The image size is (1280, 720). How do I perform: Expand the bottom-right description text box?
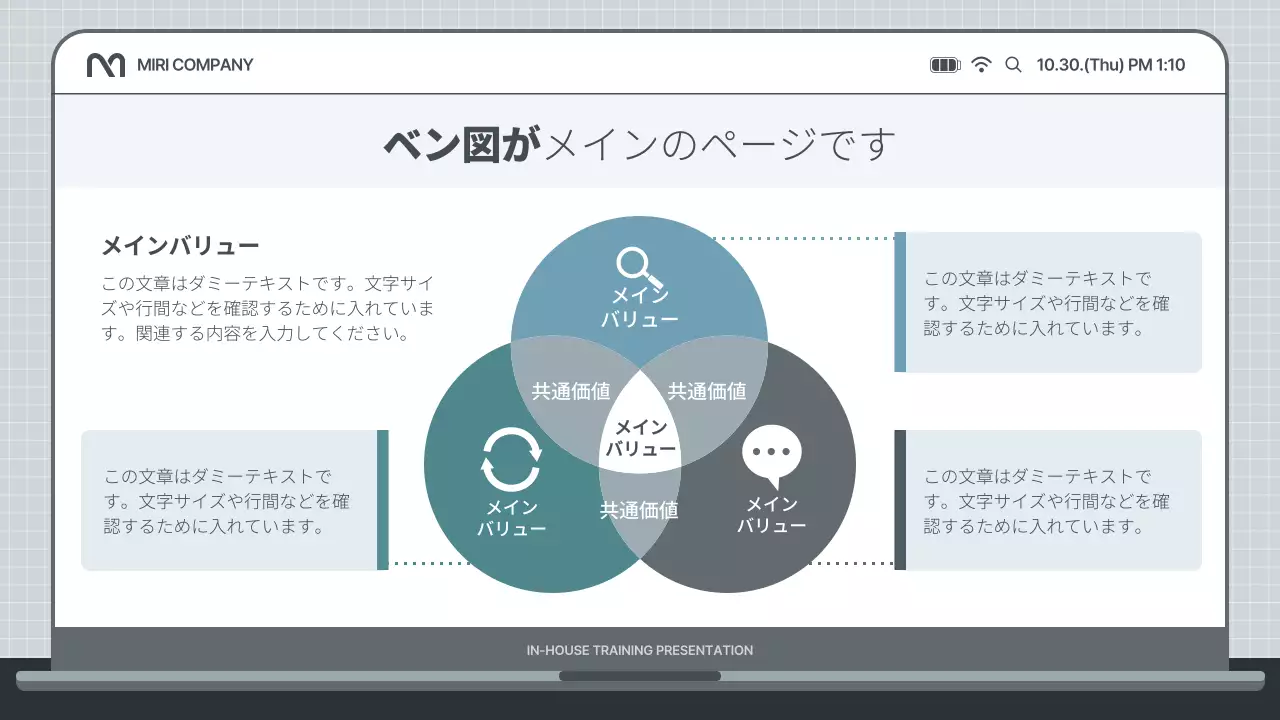pos(1050,500)
